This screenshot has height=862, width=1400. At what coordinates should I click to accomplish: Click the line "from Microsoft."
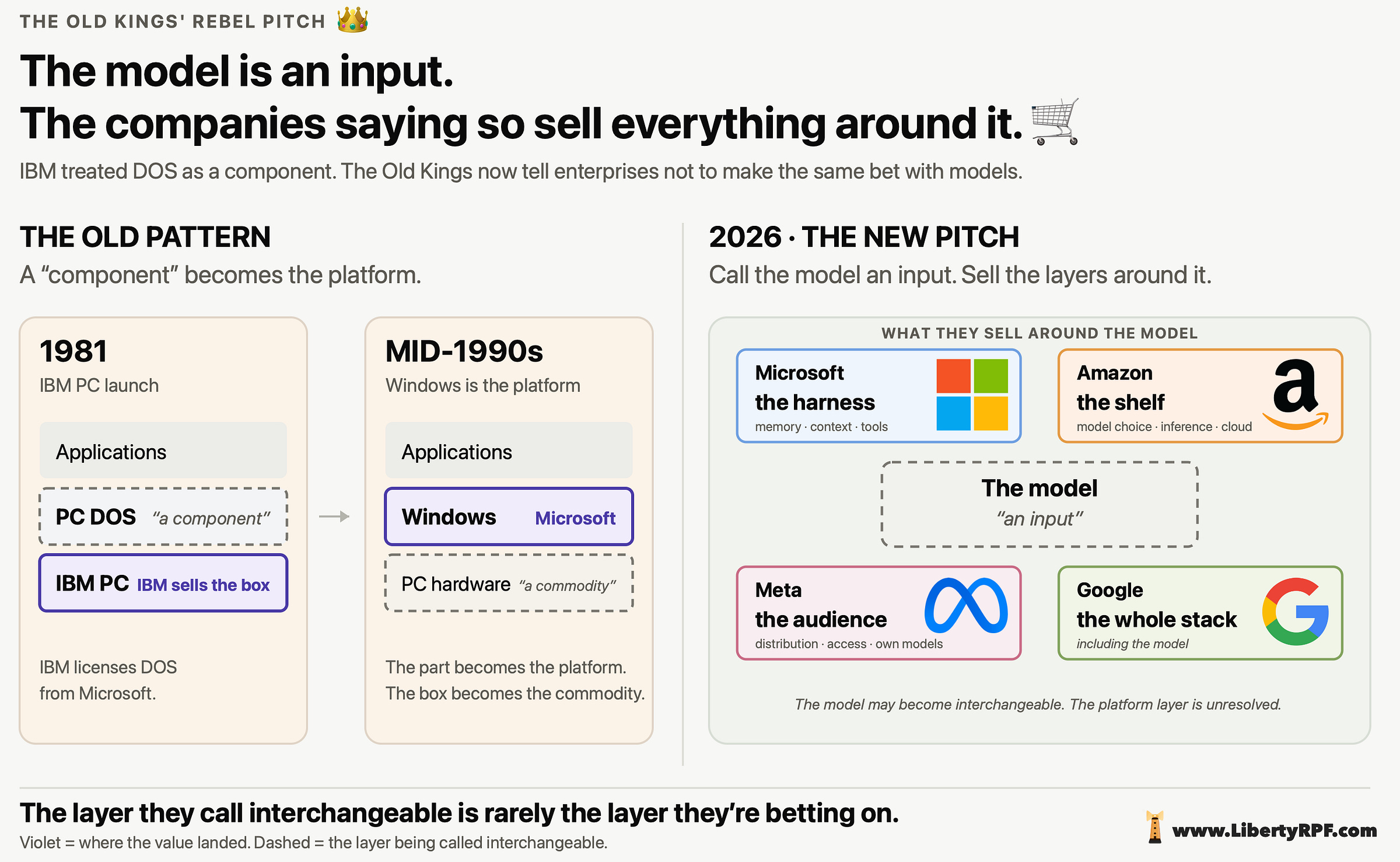[x=97, y=693]
